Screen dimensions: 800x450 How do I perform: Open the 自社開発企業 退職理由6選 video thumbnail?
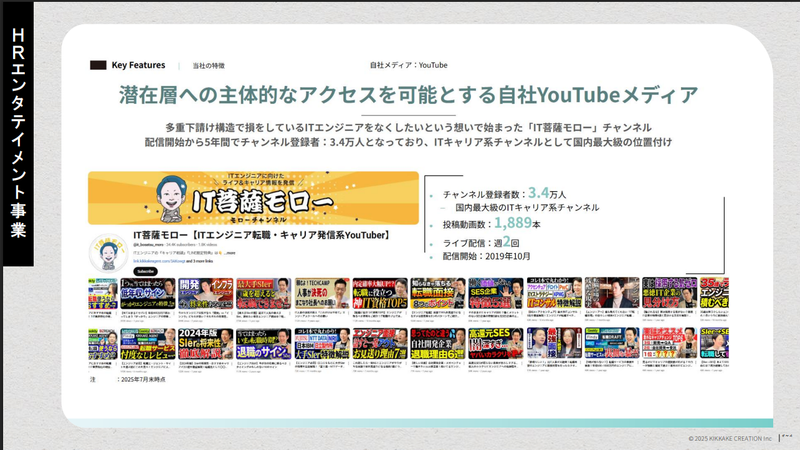[x=438, y=344]
